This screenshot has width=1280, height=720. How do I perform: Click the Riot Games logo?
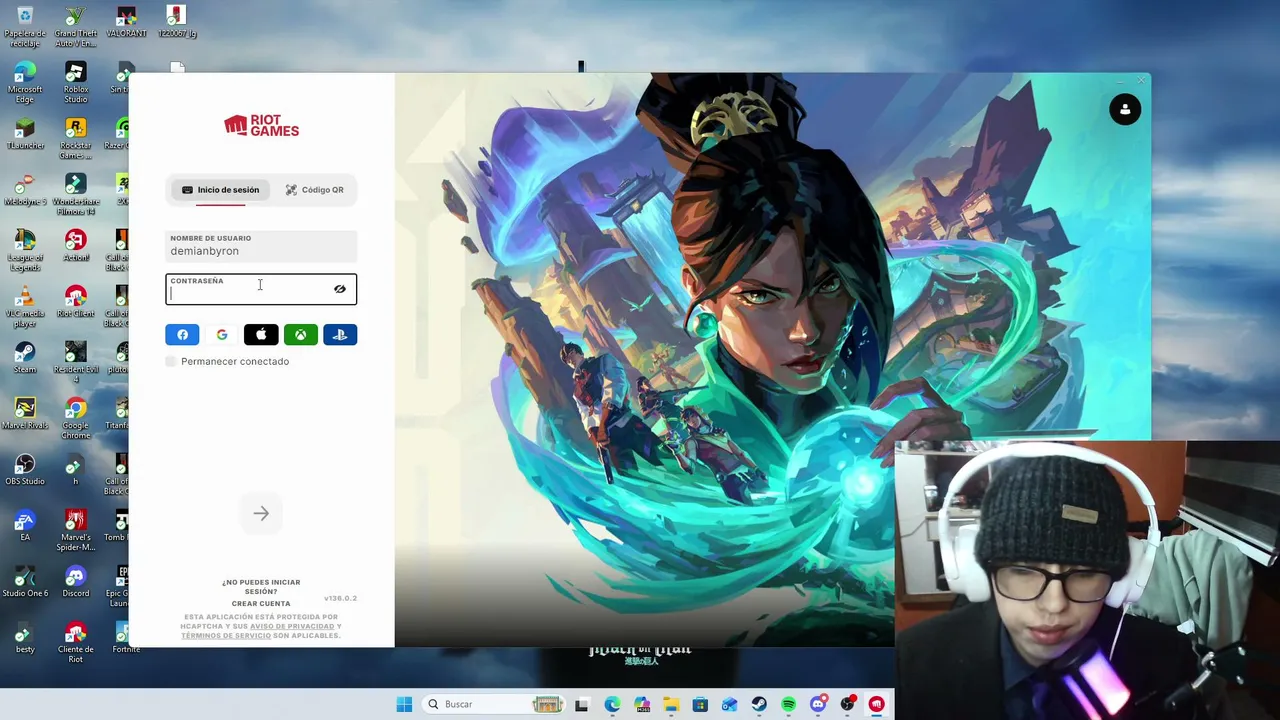tap(261, 125)
